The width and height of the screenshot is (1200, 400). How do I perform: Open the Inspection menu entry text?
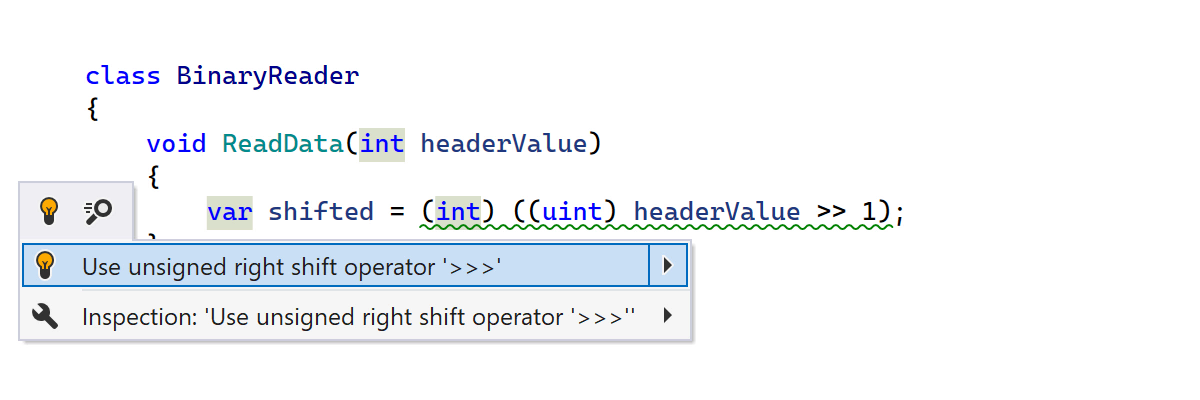point(358,318)
